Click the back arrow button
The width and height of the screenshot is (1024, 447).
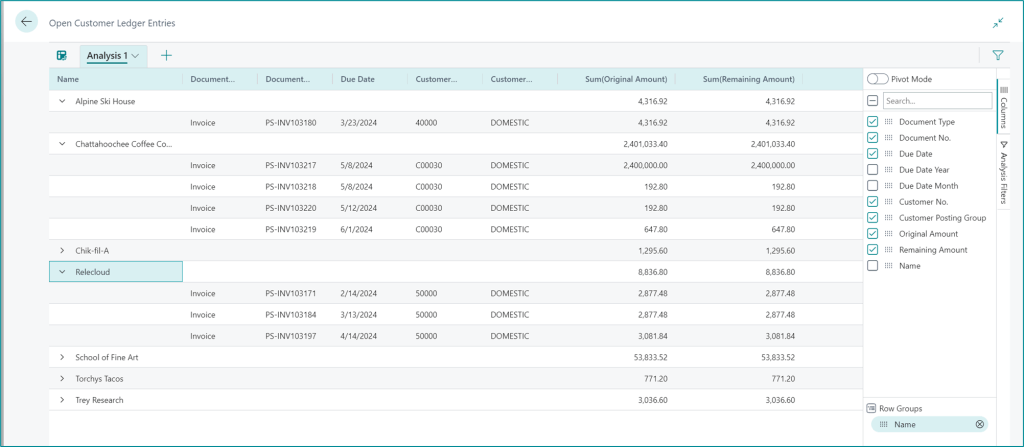point(27,22)
